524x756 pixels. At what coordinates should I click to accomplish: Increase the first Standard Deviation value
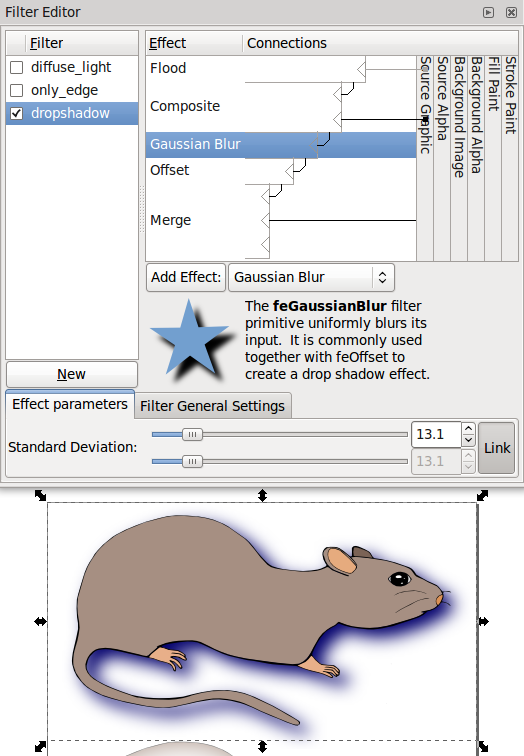[x=469, y=429]
